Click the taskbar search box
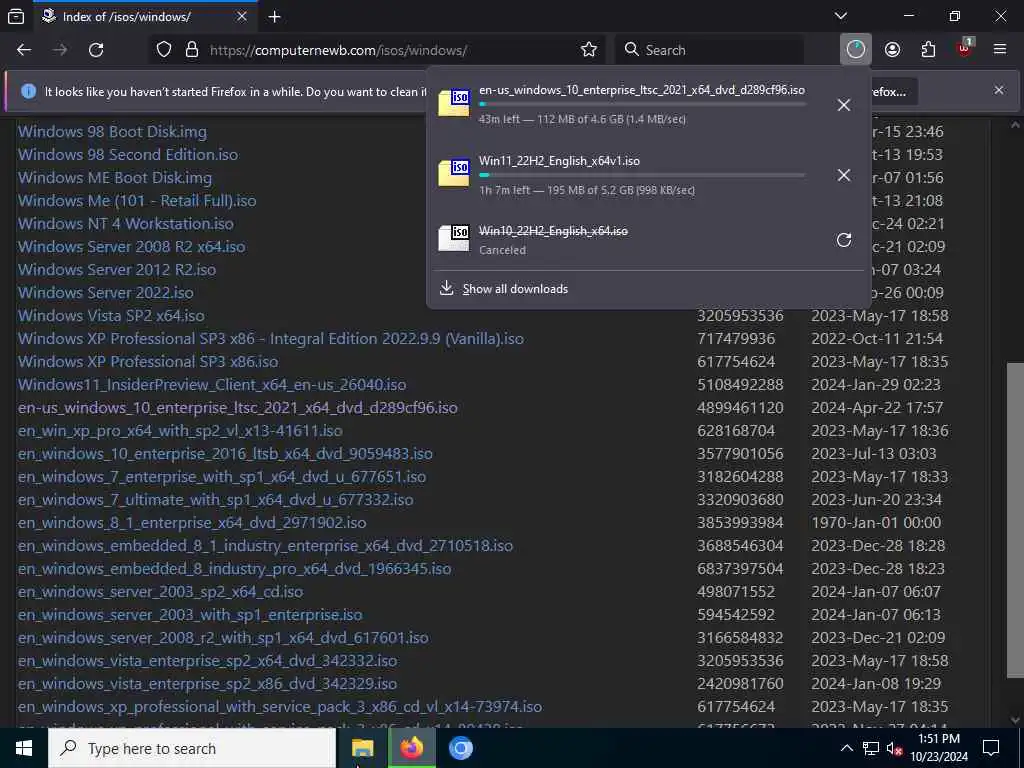 (x=193, y=748)
